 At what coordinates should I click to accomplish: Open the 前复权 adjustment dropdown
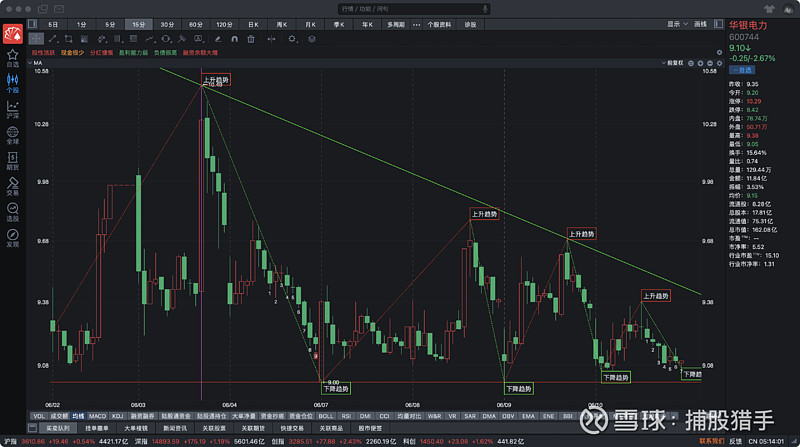coord(672,63)
